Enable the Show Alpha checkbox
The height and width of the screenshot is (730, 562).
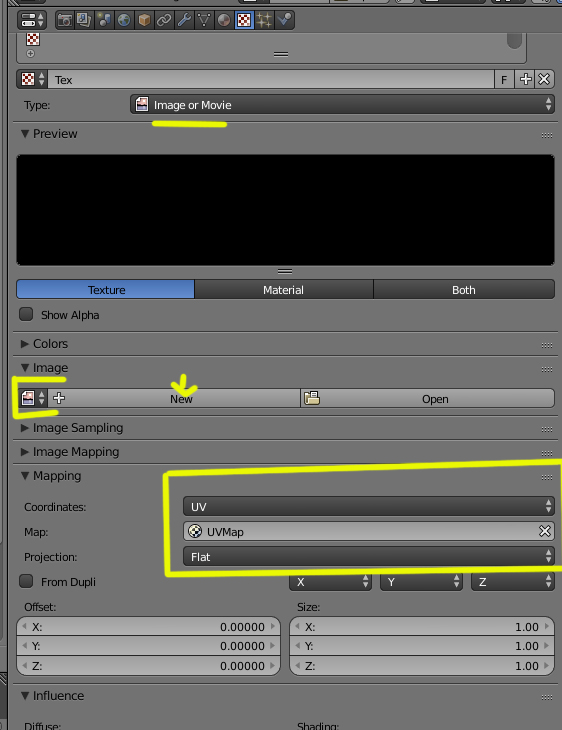26,314
